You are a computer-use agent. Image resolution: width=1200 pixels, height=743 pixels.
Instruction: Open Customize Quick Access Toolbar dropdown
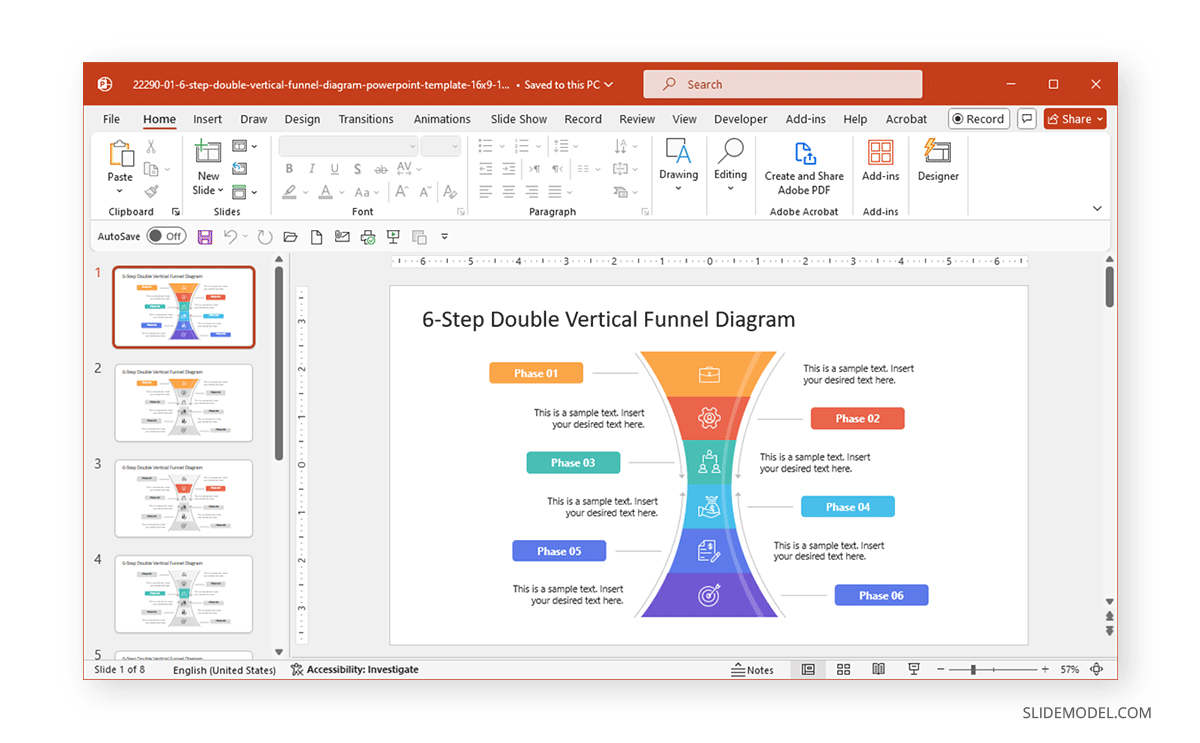(445, 237)
